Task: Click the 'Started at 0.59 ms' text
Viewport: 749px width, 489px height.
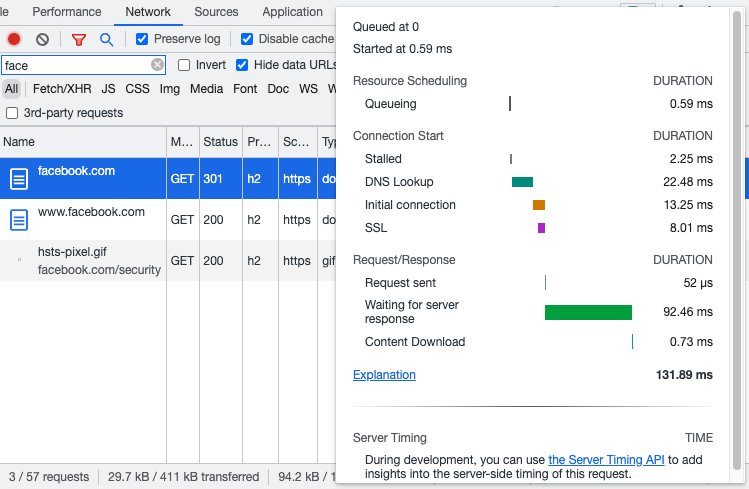Action: [x=402, y=49]
